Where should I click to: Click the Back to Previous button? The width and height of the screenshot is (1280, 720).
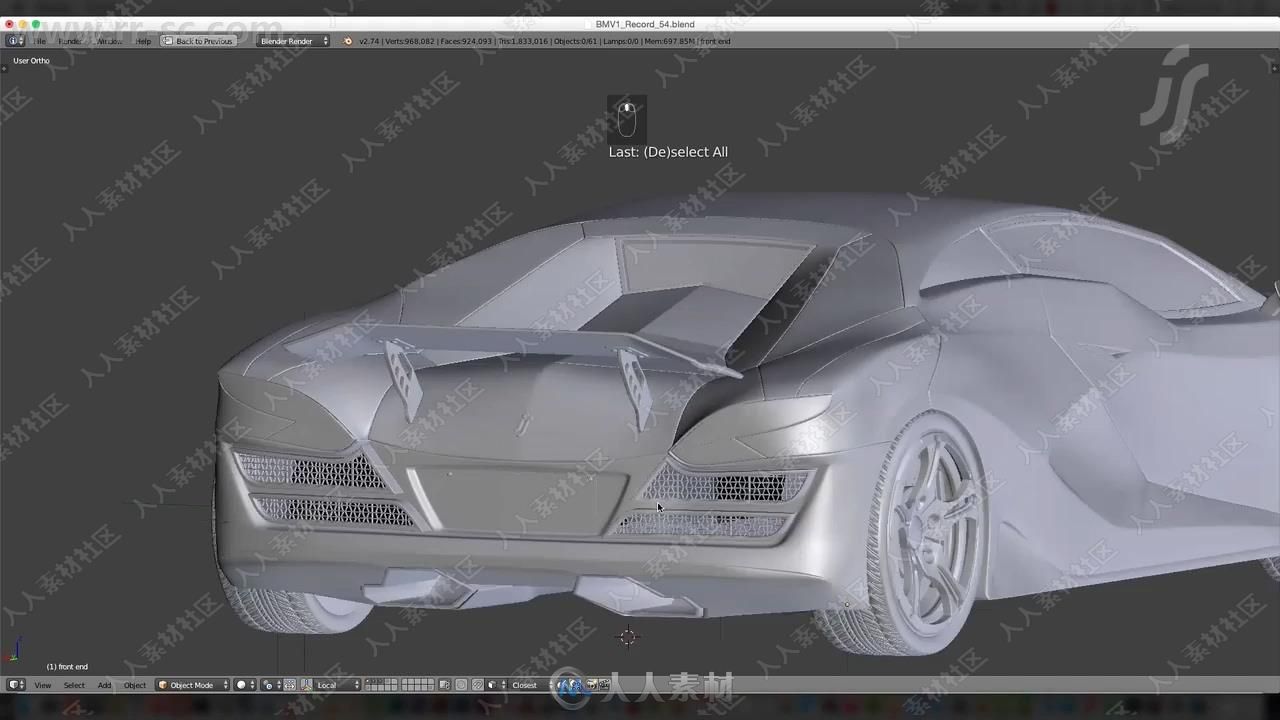198,41
